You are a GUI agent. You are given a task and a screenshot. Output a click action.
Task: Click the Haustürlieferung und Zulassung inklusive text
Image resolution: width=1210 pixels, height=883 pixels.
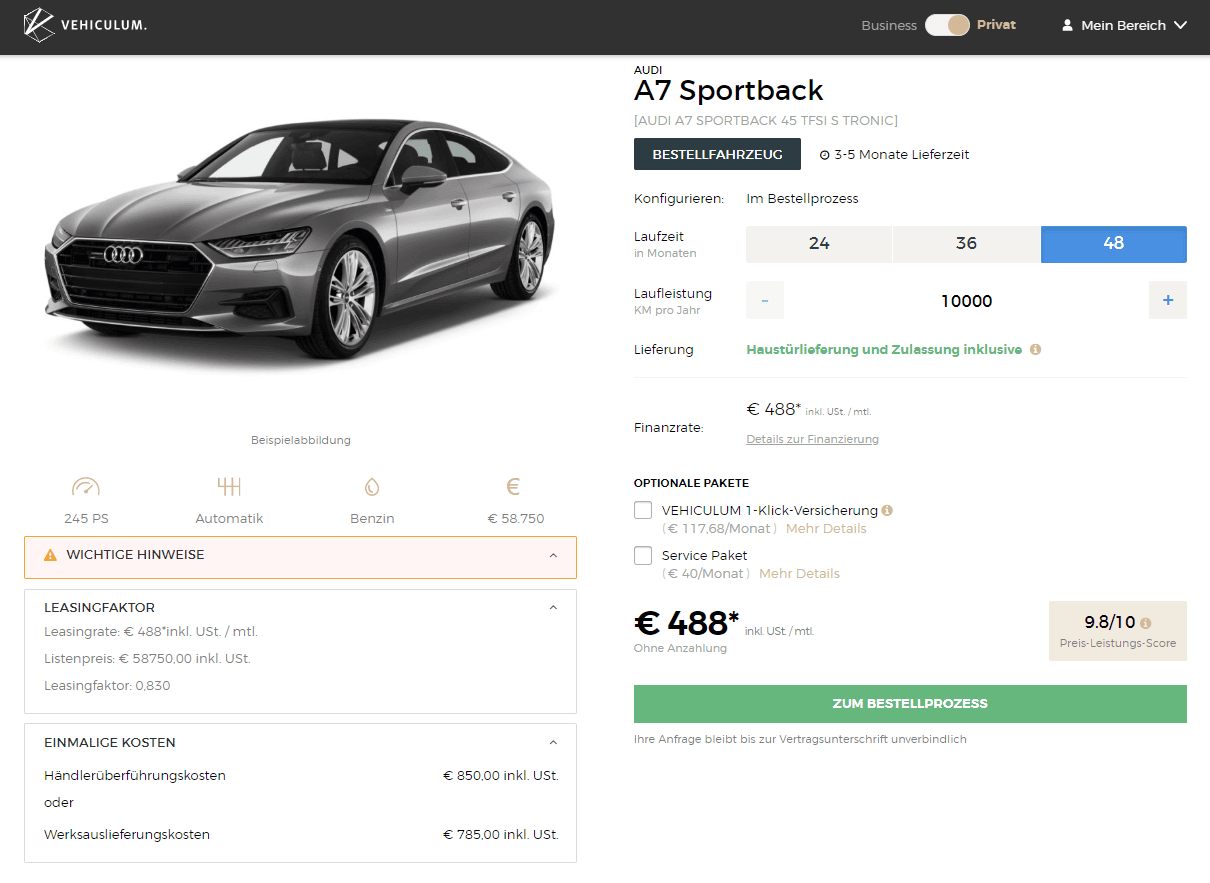[x=884, y=350]
